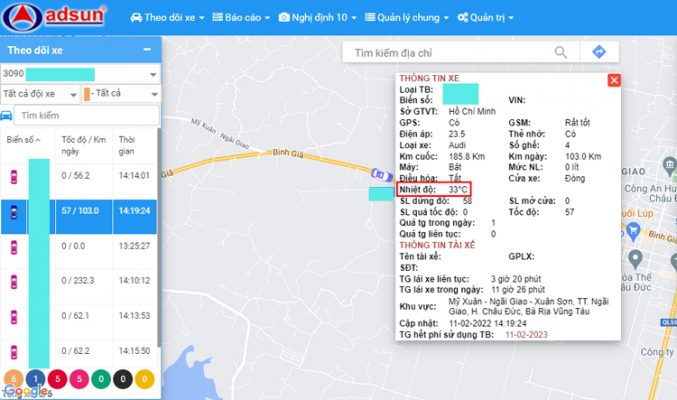Collapse the Theo dõi xe panel
Image resolution: width=677 pixels, height=400 pixels.
click(x=147, y=49)
